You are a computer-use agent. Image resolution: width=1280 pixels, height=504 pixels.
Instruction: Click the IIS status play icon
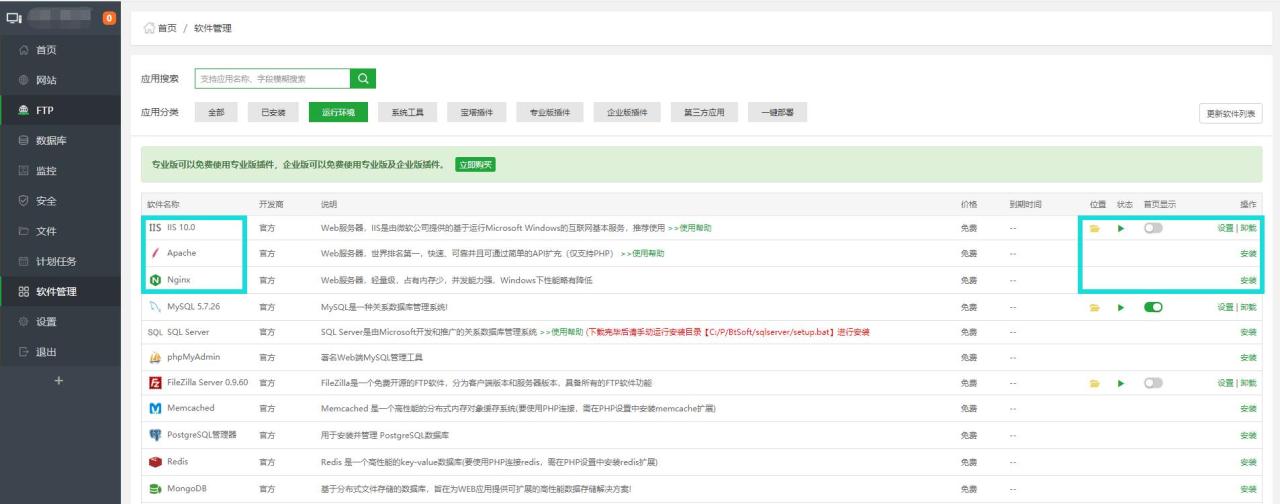click(1121, 228)
